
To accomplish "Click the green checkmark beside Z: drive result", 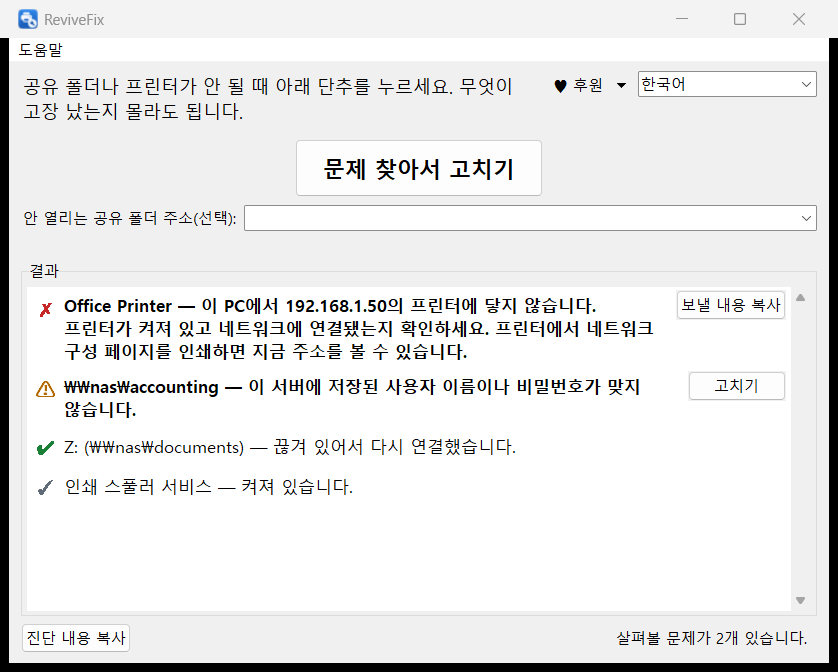I will point(45,447).
